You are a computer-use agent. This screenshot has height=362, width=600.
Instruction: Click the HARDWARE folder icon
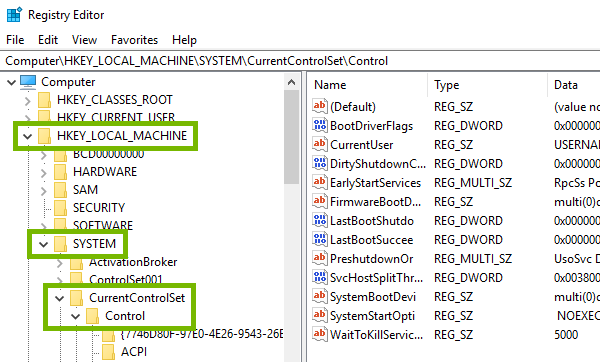[x=60, y=172]
